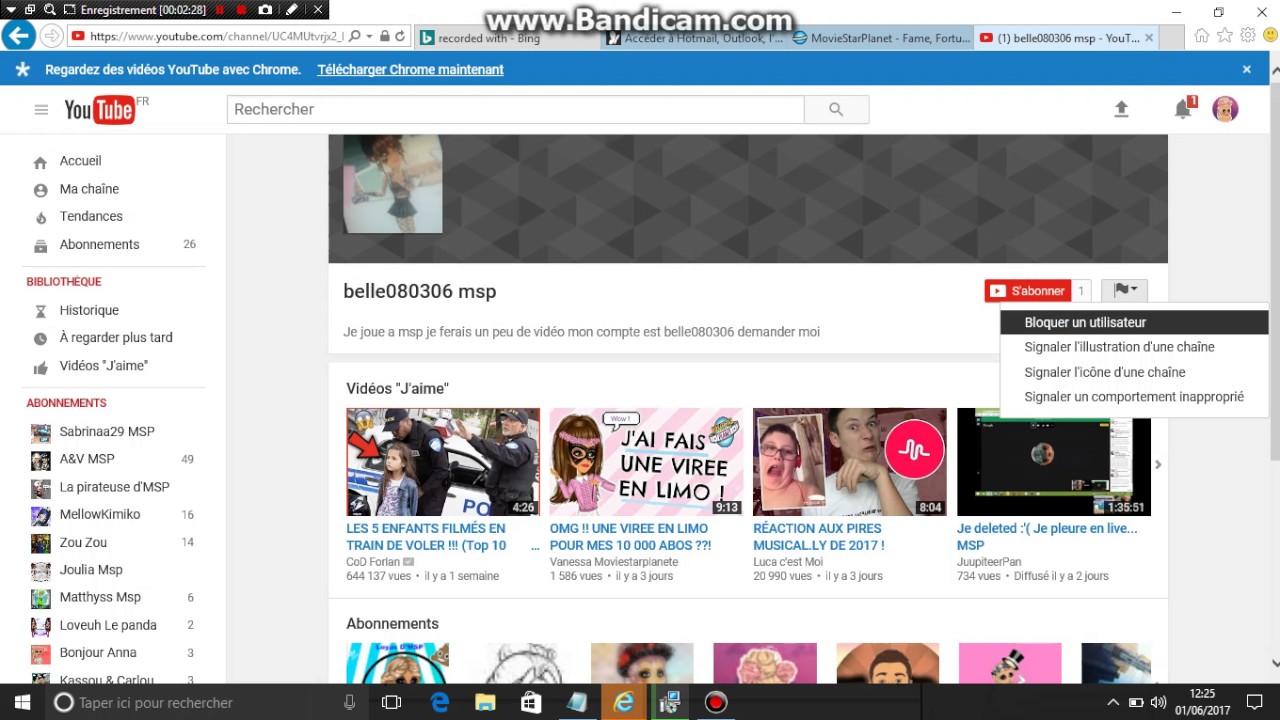
Task: Go back with browser back arrow
Action: [x=18, y=36]
